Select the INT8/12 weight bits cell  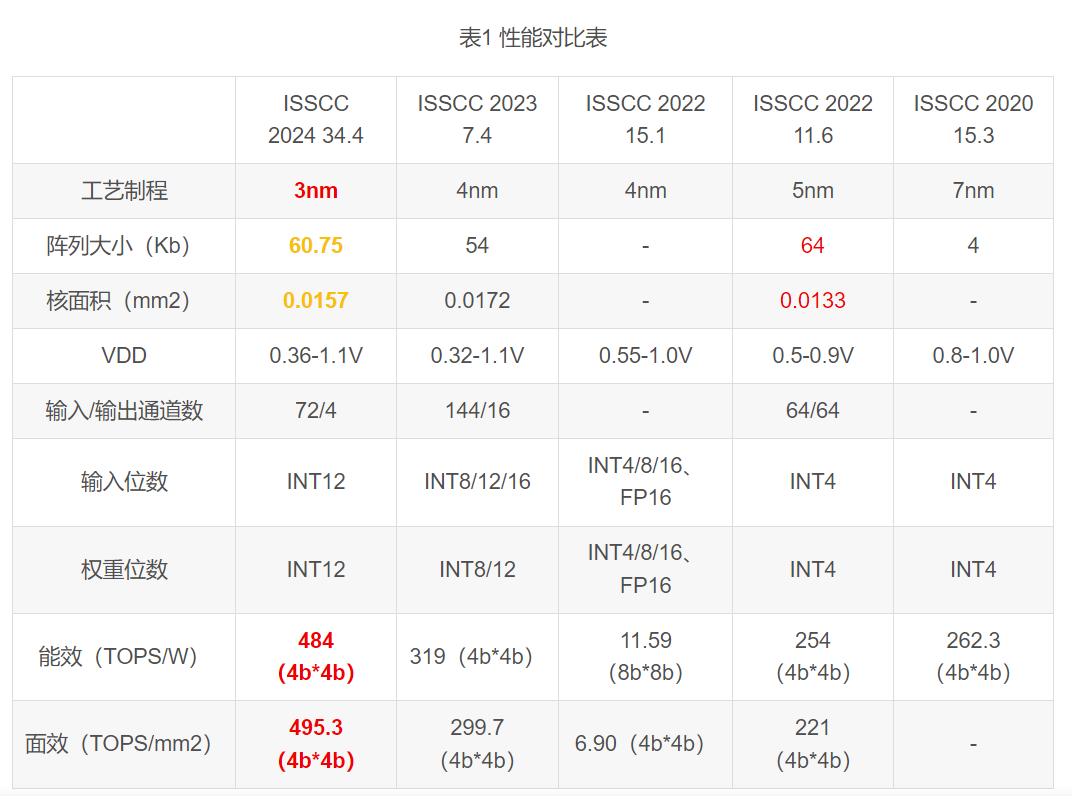[x=477, y=570]
